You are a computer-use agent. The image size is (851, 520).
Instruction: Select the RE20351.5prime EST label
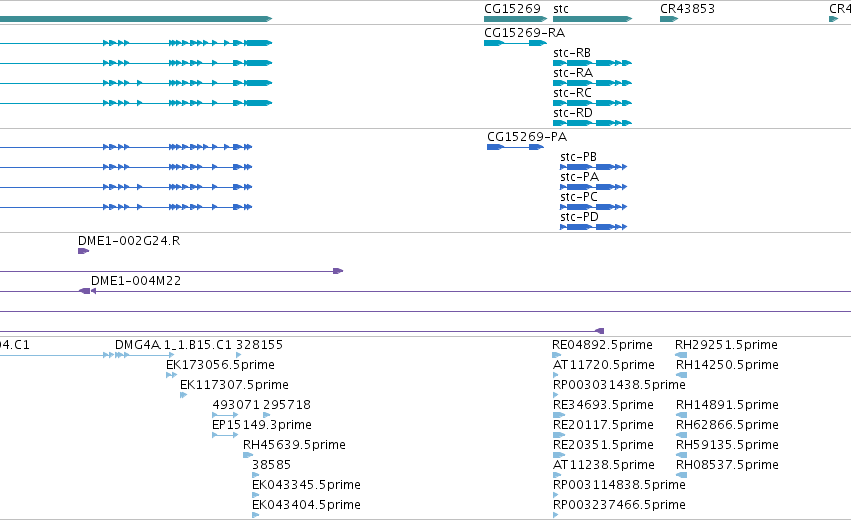(x=604, y=445)
